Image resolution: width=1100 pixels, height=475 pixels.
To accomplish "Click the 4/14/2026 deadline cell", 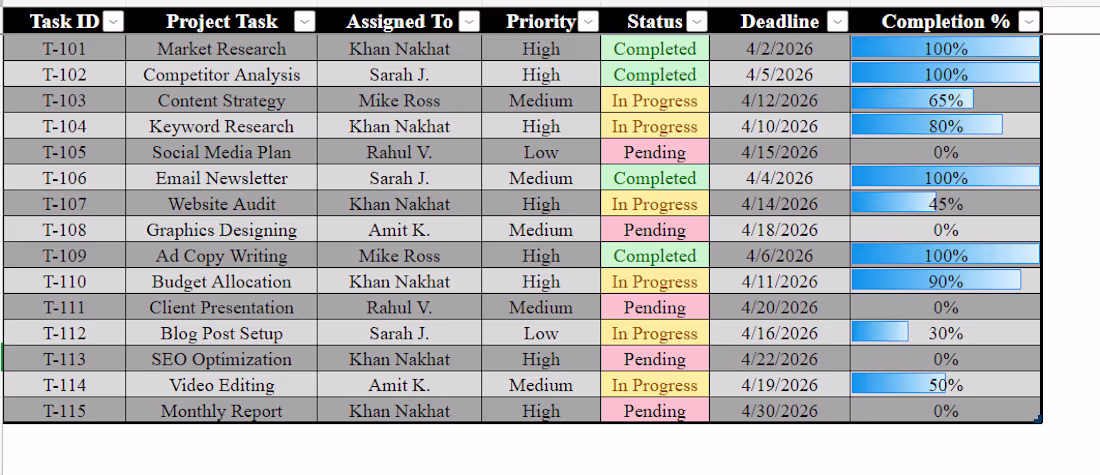I will (x=780, y=204).
